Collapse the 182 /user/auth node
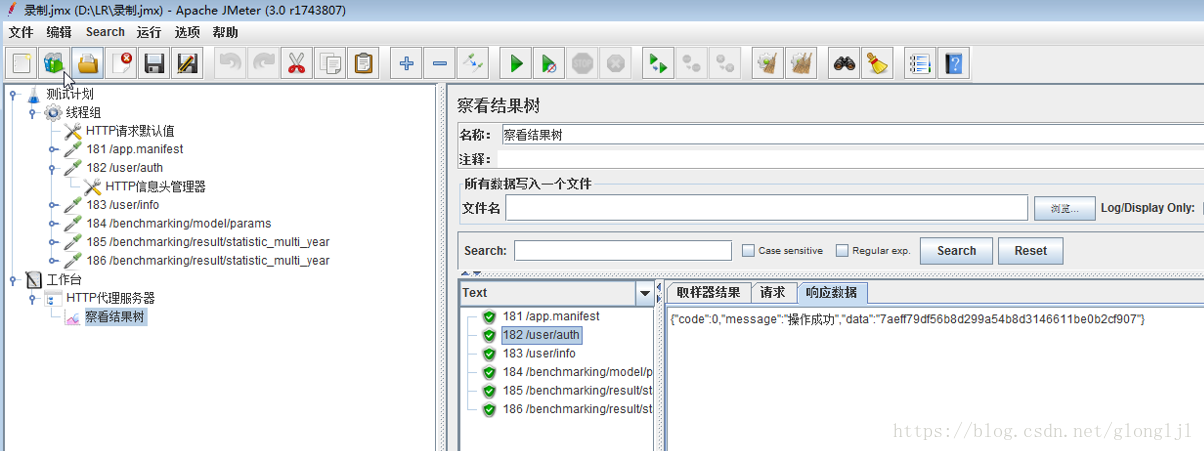 [x=53, y=168]
